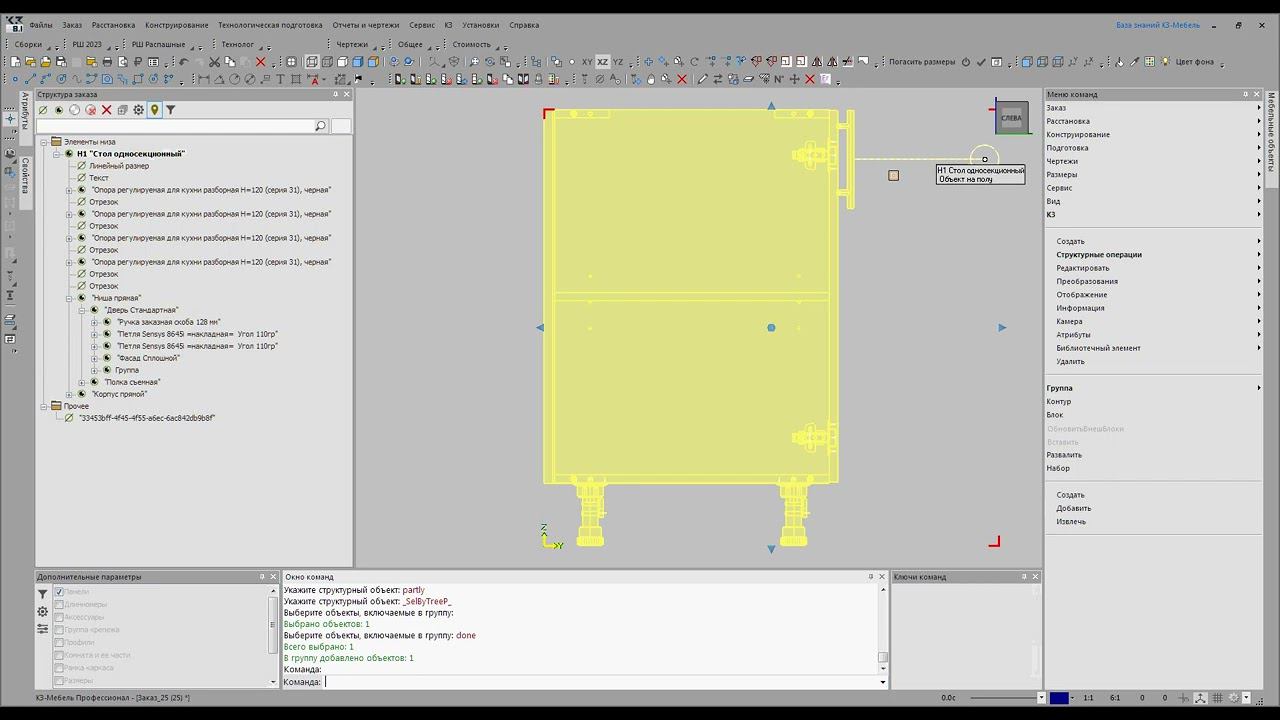This screenshot has height=720, width=1280.
Task: Click the gear settings icon in Структура заказа
Action: coord(139,110)
